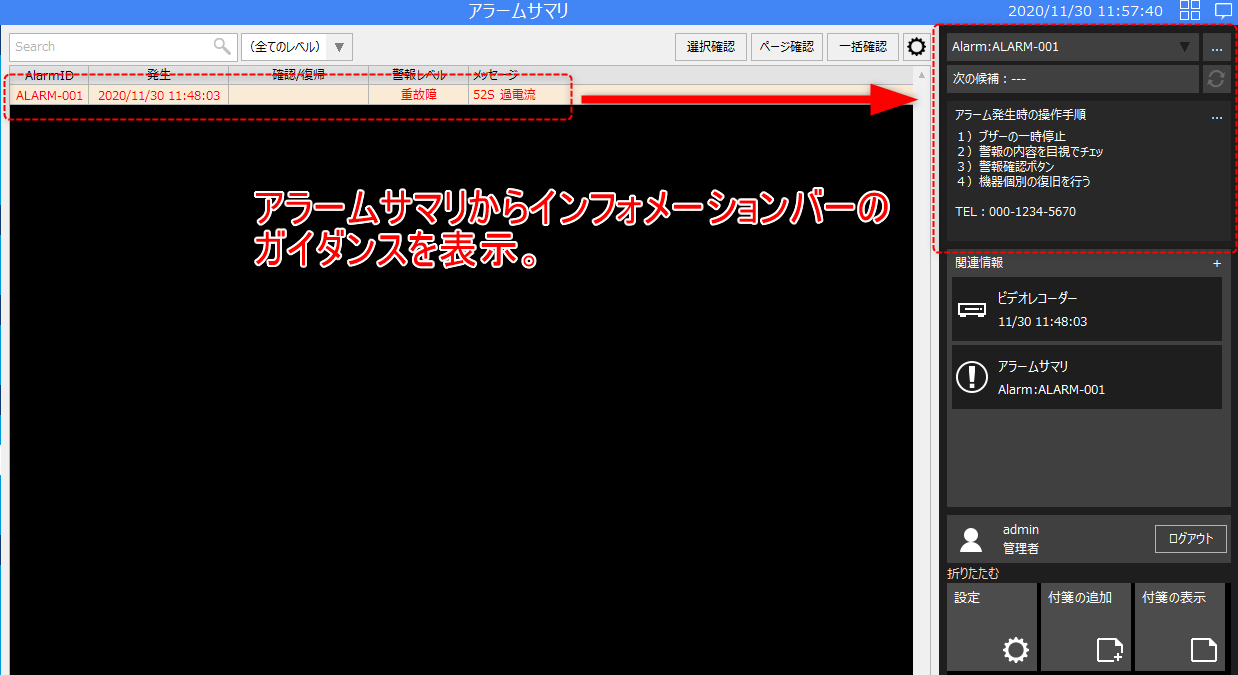This screenshot has height=675, width=1238.
Task: Click the message display icon in title bar
Action: (x=1223, y=11)
